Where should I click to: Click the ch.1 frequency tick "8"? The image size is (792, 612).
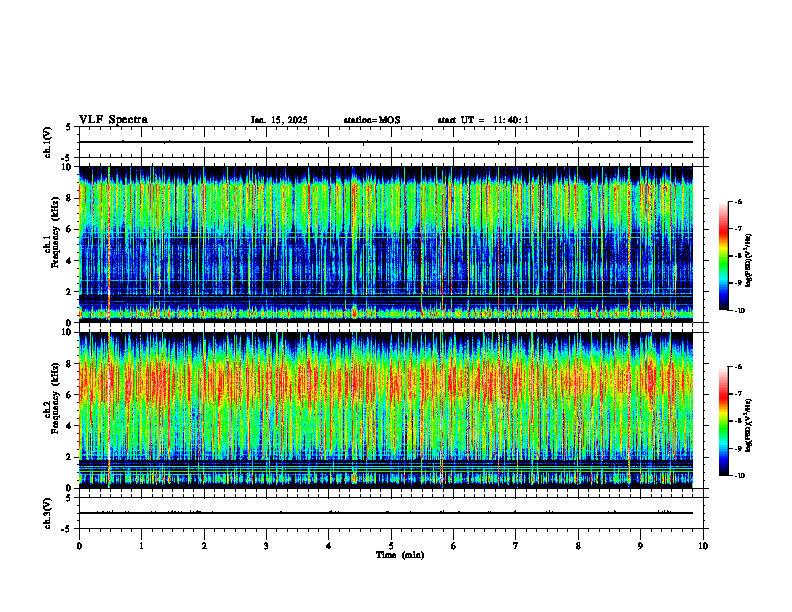click(69, 198)
